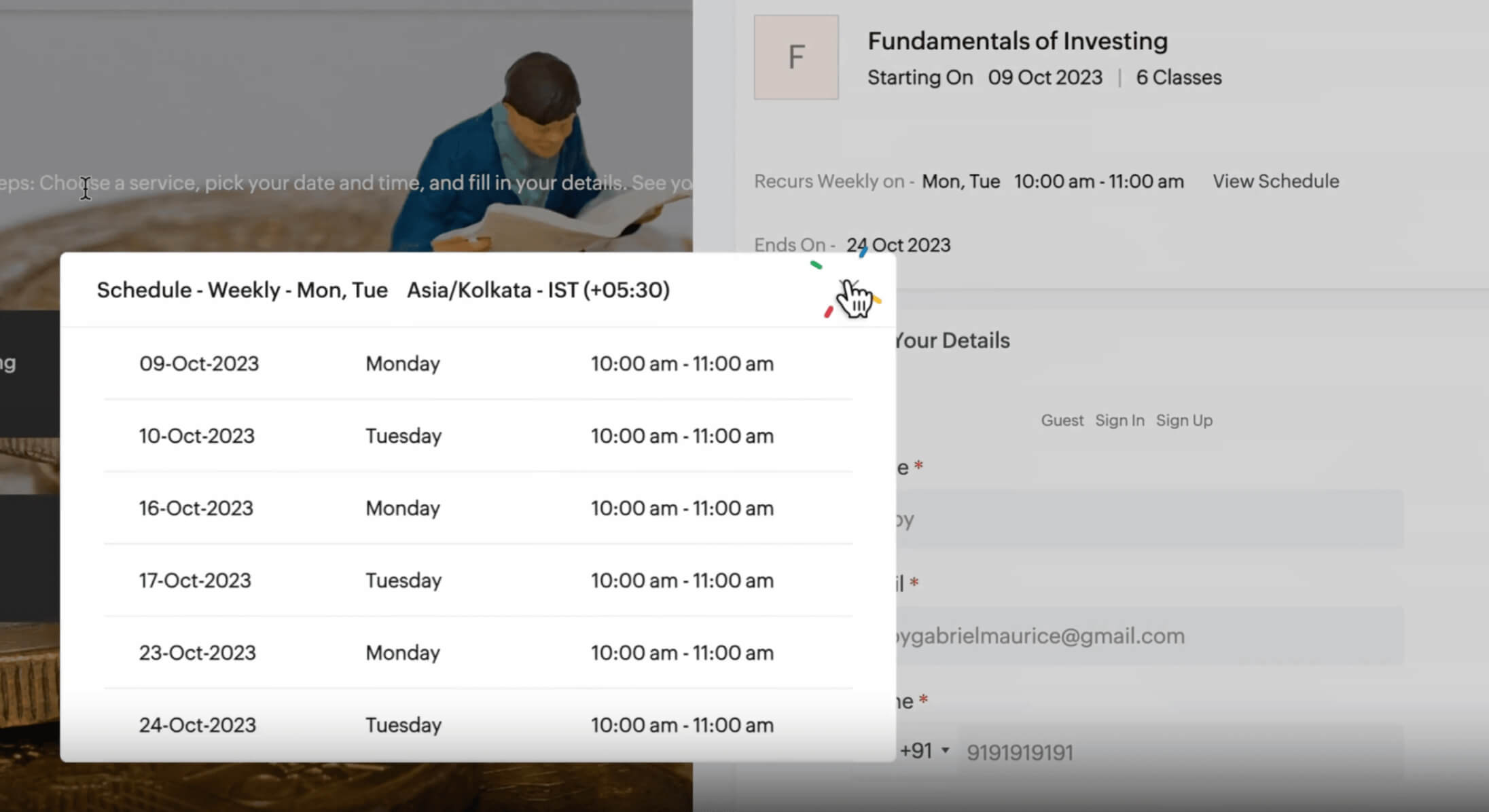Click the View Schedule link
Viewport: 1489px width, 812px height.
coord(1276,181)
